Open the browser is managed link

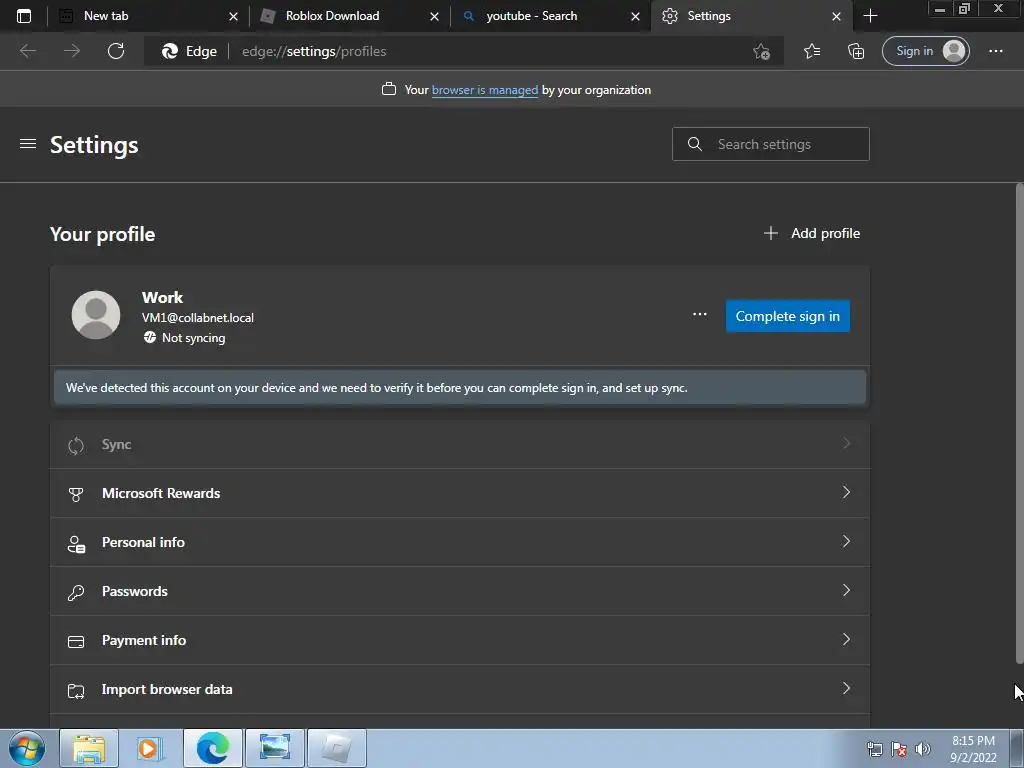(485, 90)
